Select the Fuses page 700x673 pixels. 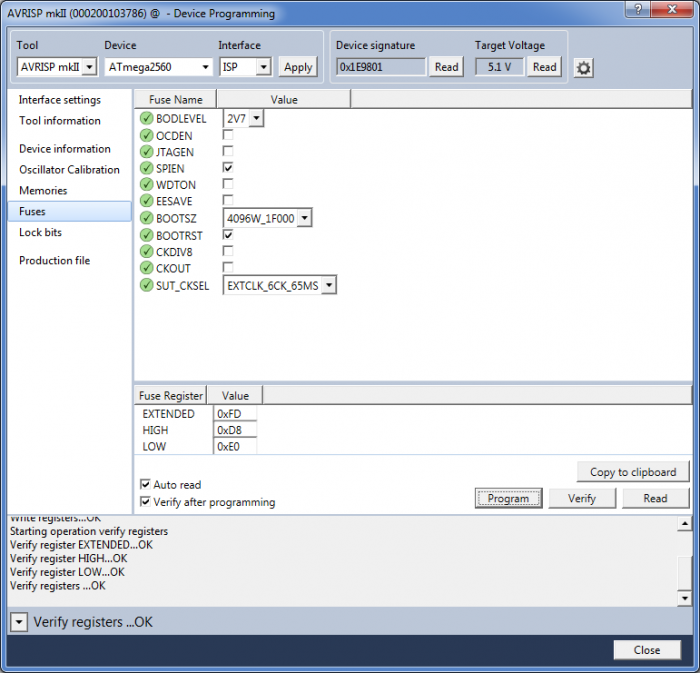pyautogui.click(x=70, y=211)
